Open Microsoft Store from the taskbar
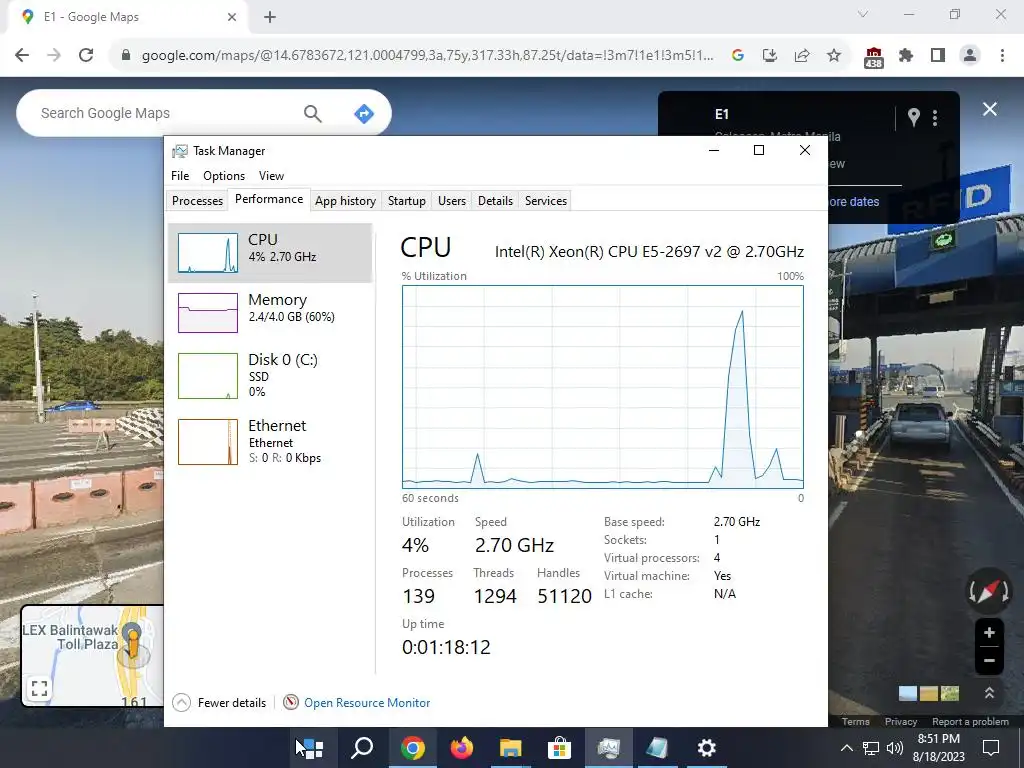Image resolution: width=1024 pixels, height=768 pixels. [560, 748]
